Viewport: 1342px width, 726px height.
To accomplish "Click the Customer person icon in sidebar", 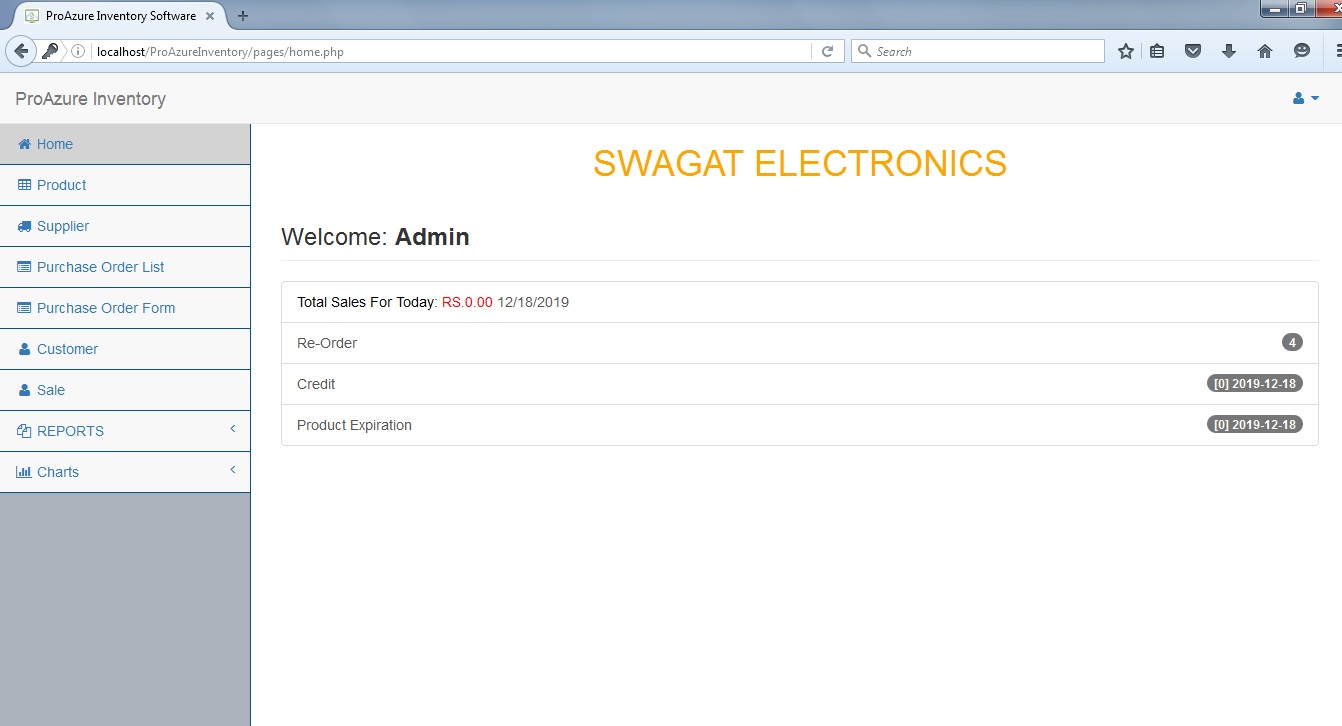I will [x=25, y=349].
